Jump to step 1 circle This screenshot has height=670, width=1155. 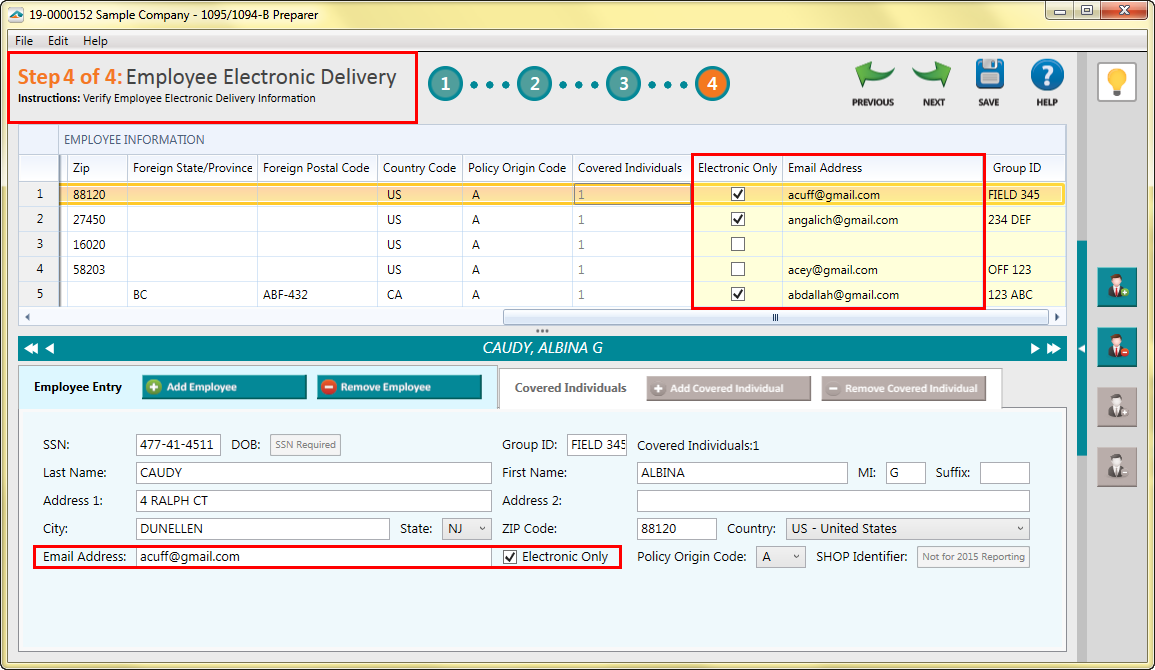pos(446,84)
